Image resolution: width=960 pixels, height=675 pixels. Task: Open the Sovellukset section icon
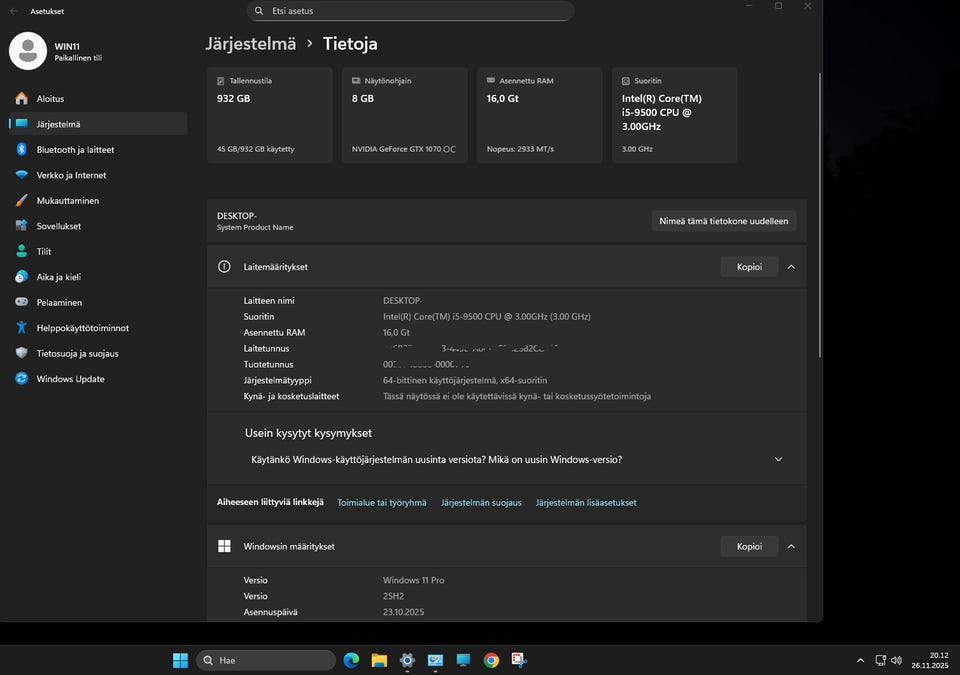click(21, 226)
